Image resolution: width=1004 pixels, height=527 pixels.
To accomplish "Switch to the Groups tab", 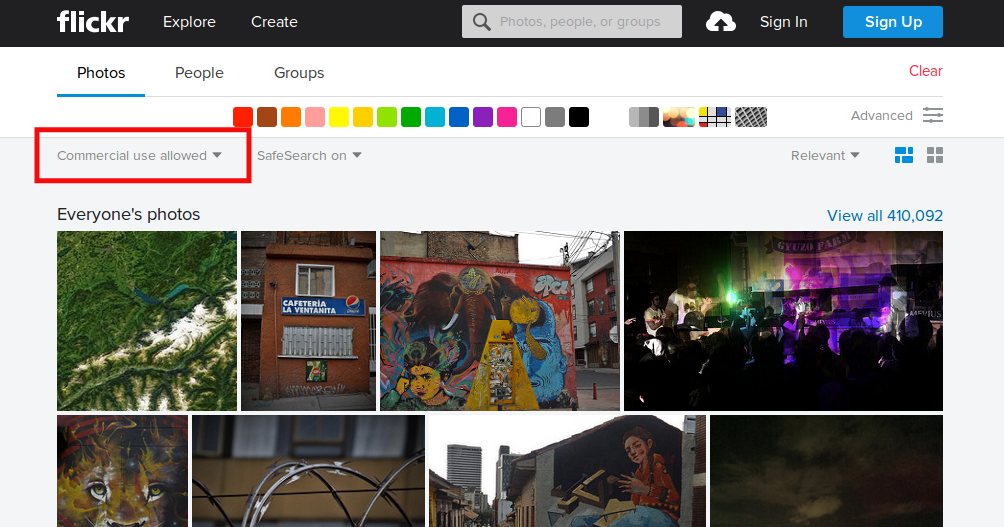I will pyautogui.click(x=299, y=73).
